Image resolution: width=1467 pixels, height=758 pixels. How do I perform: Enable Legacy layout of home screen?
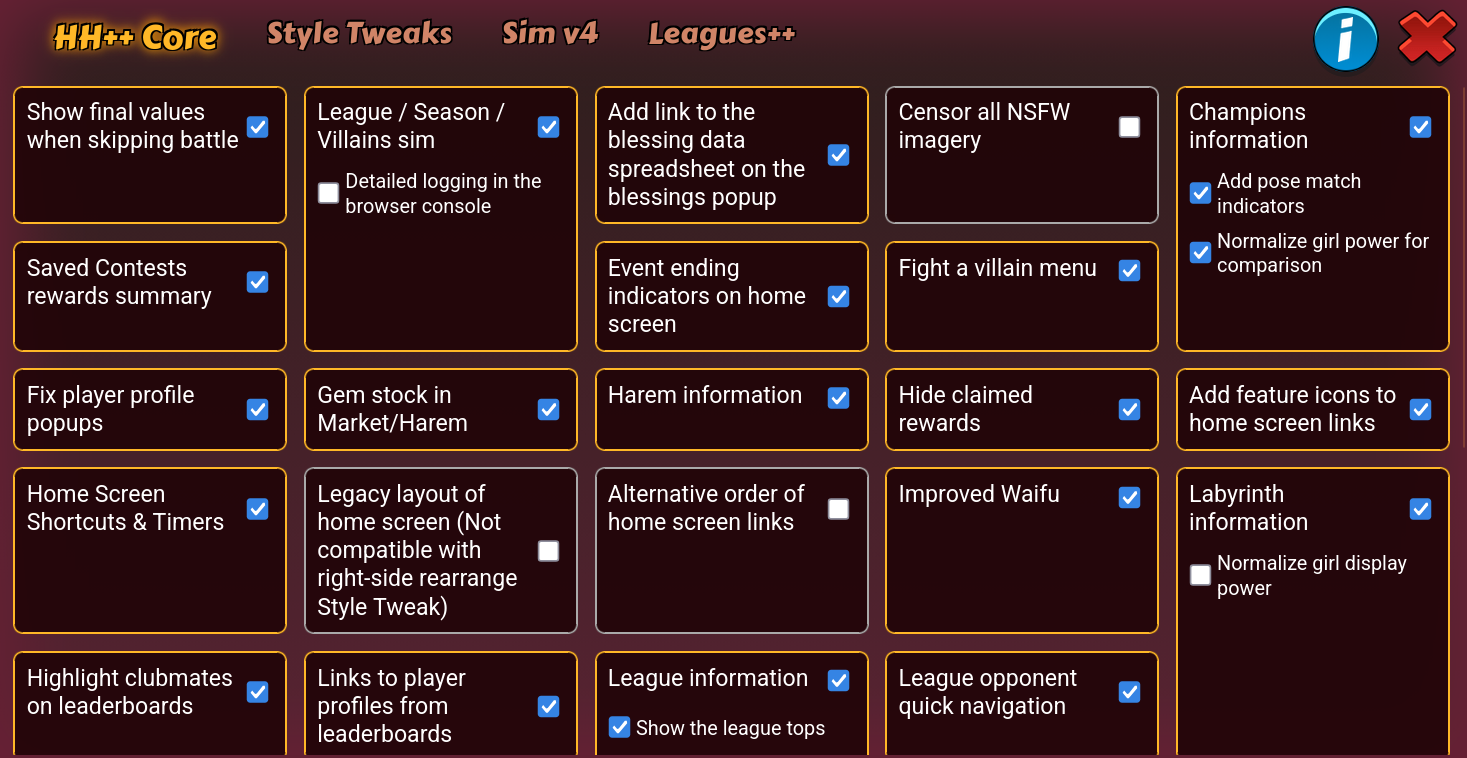tap(548, 551)
